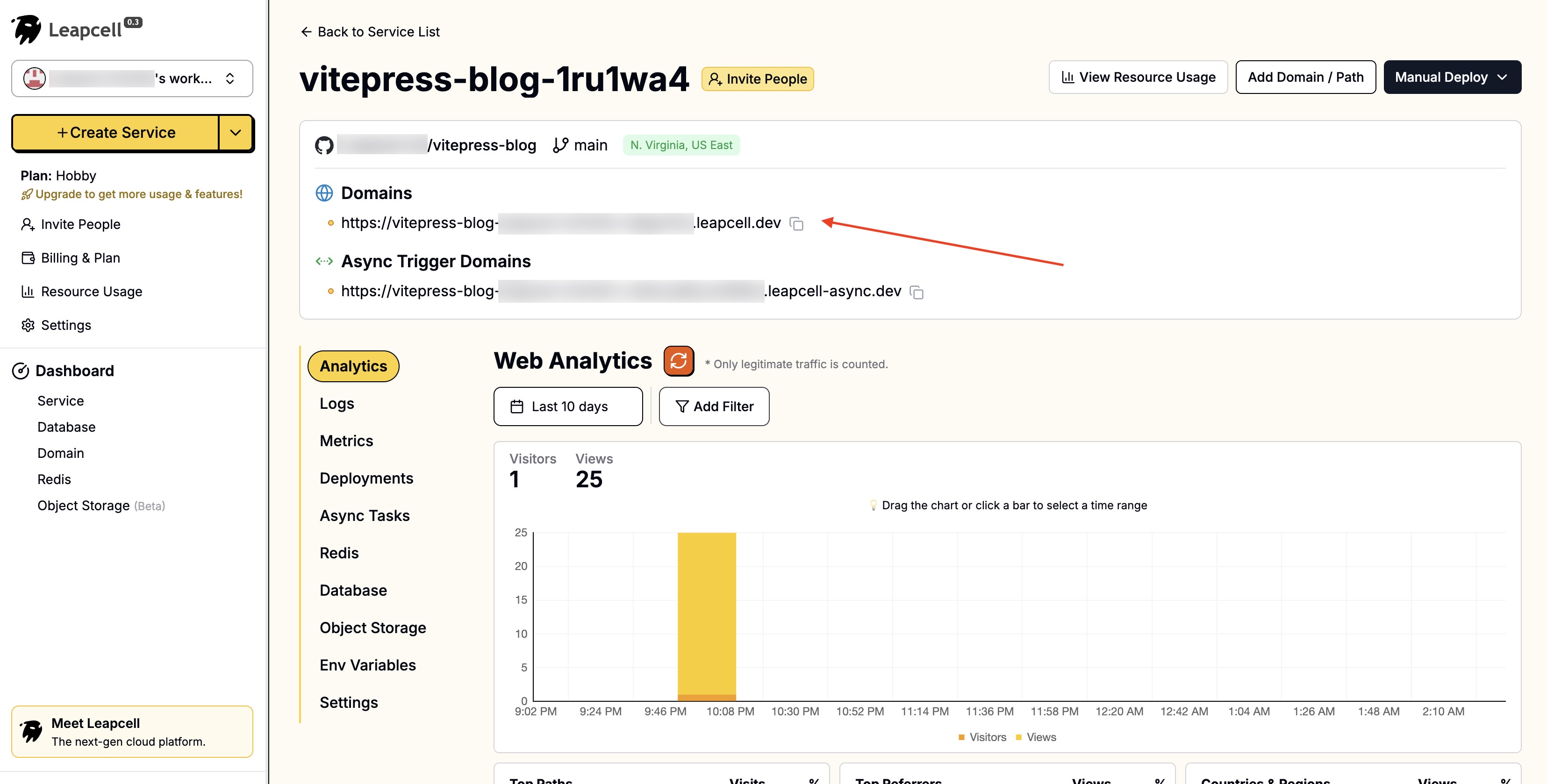Go to Domain under Dashboard
This screenshot has width=1547, height=784.
[x=61, y=453]
